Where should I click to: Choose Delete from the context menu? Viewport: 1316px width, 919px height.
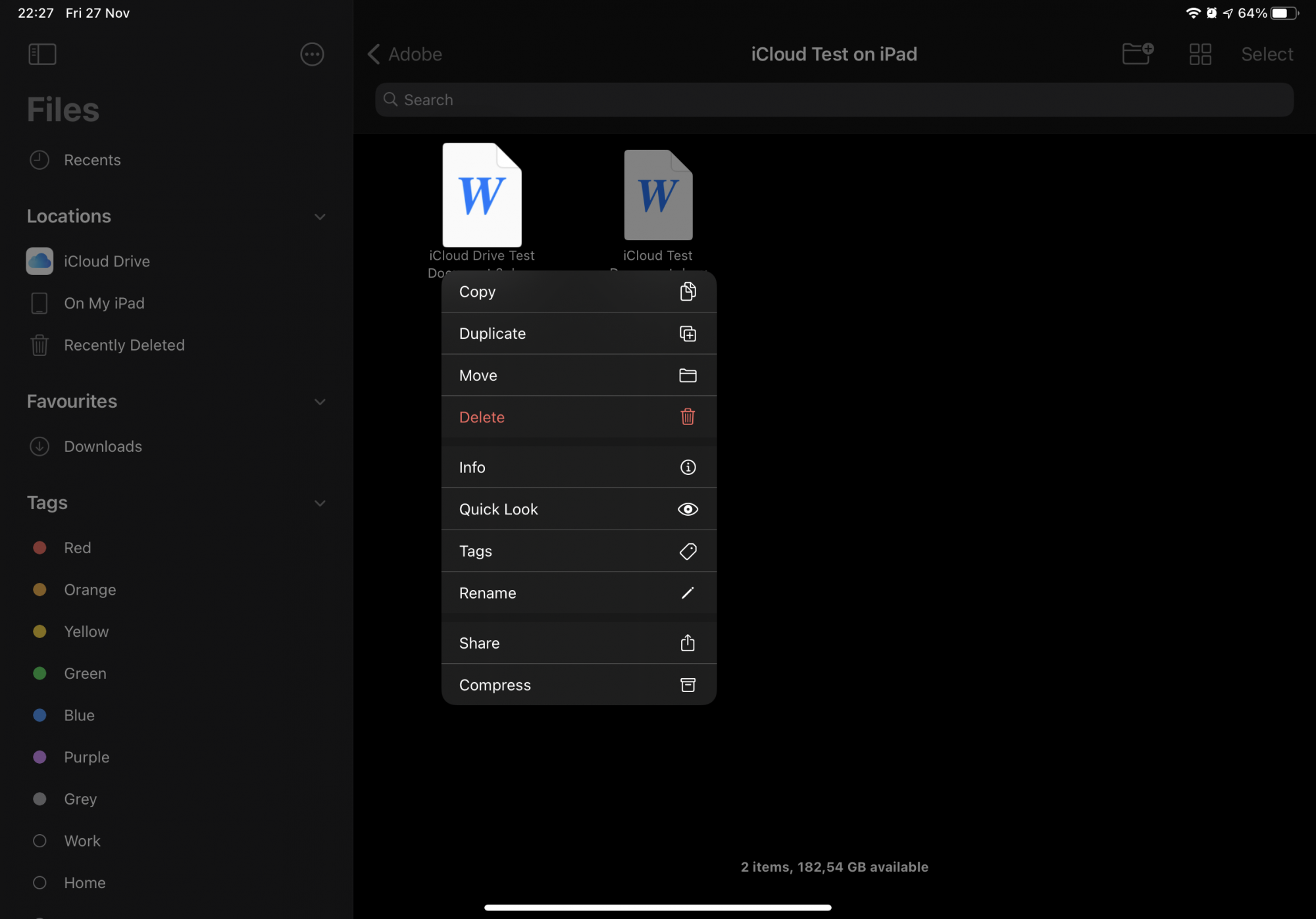pos(578,417)
